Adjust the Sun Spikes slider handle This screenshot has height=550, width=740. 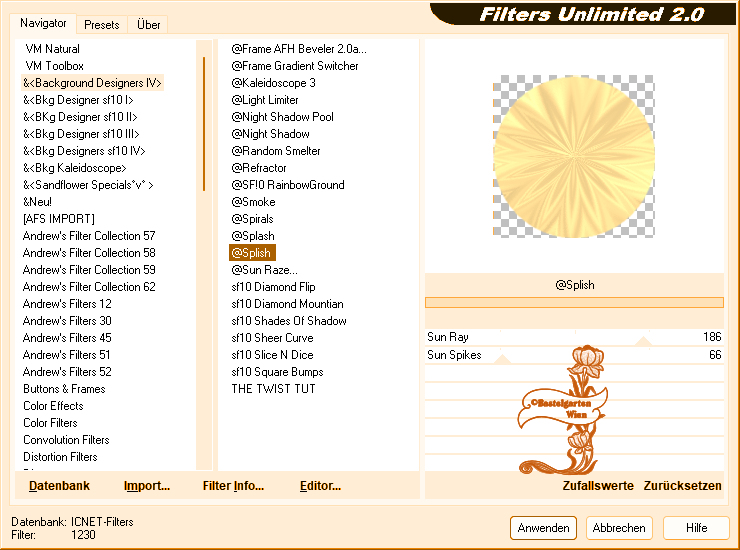(502, 359)
